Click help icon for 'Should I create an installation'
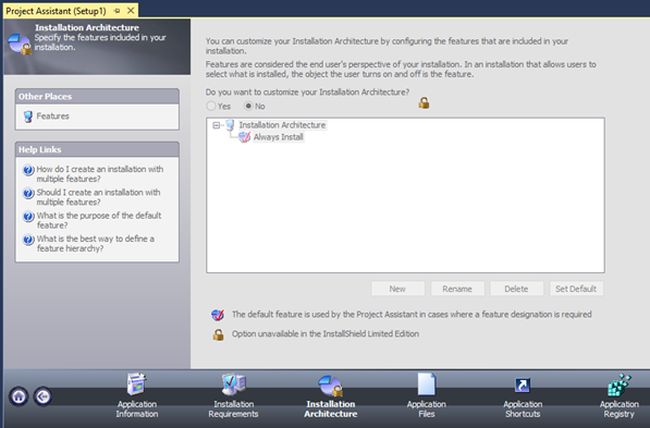Image resolution: width=650 pixels, height=428 pixels. click(x=28, y=193)
